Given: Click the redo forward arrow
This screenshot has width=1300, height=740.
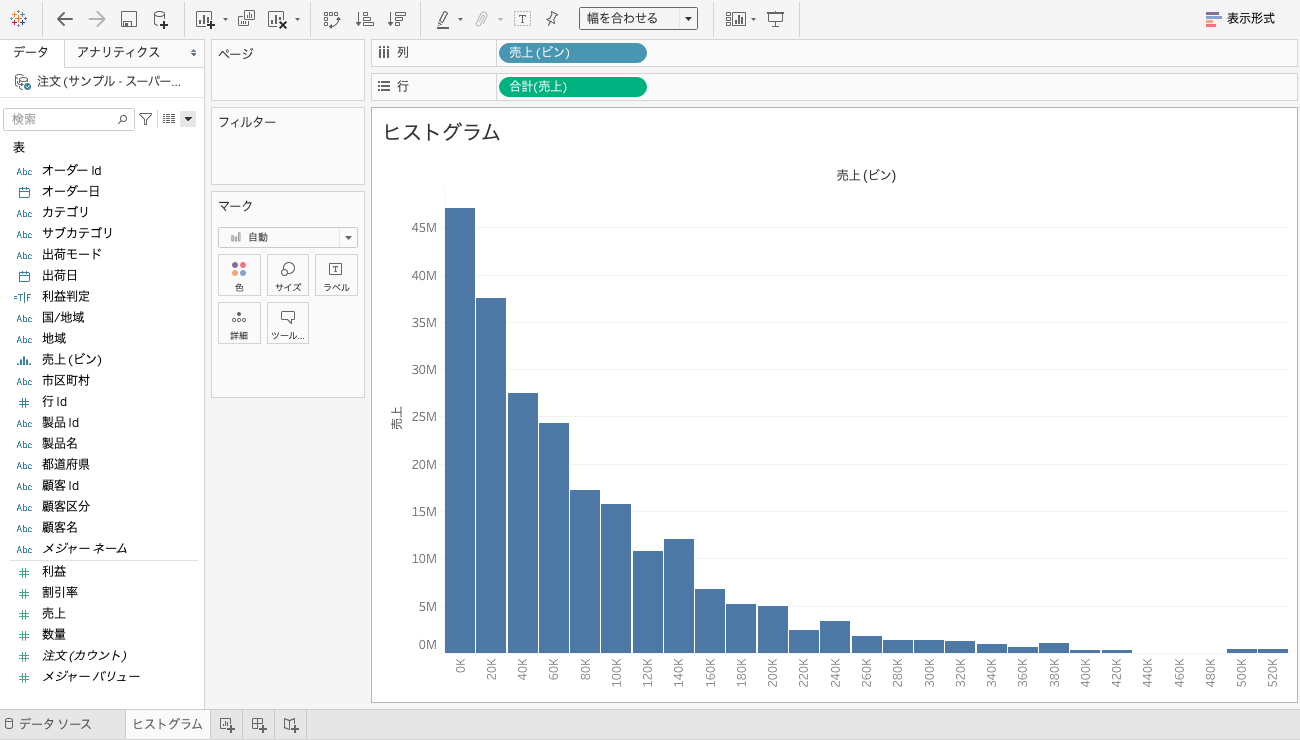Looking at the screenshot, I should [97, 19].
